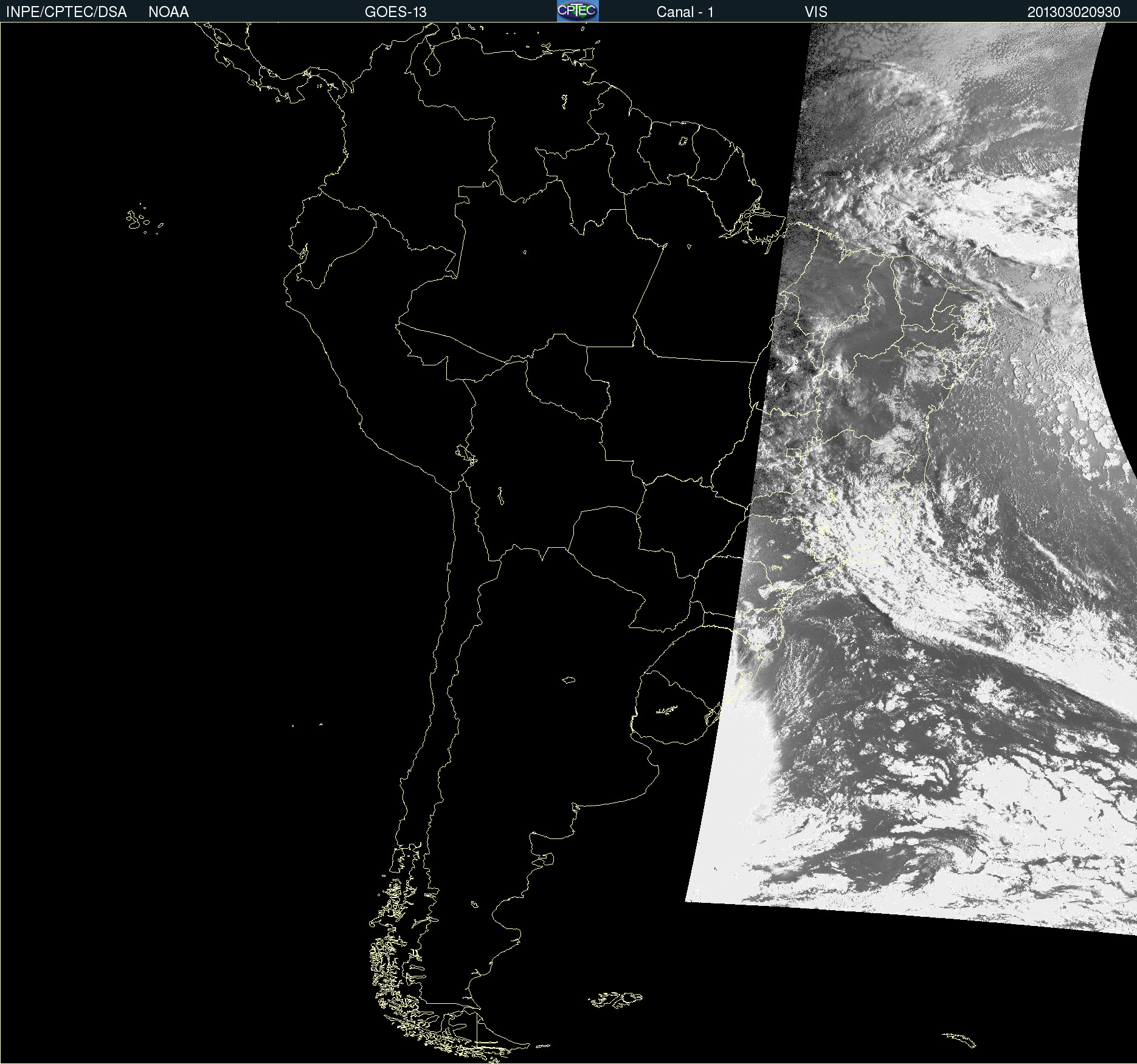
Task: Click the Canal - 1 channel label
Action: (x=685, y=12)
